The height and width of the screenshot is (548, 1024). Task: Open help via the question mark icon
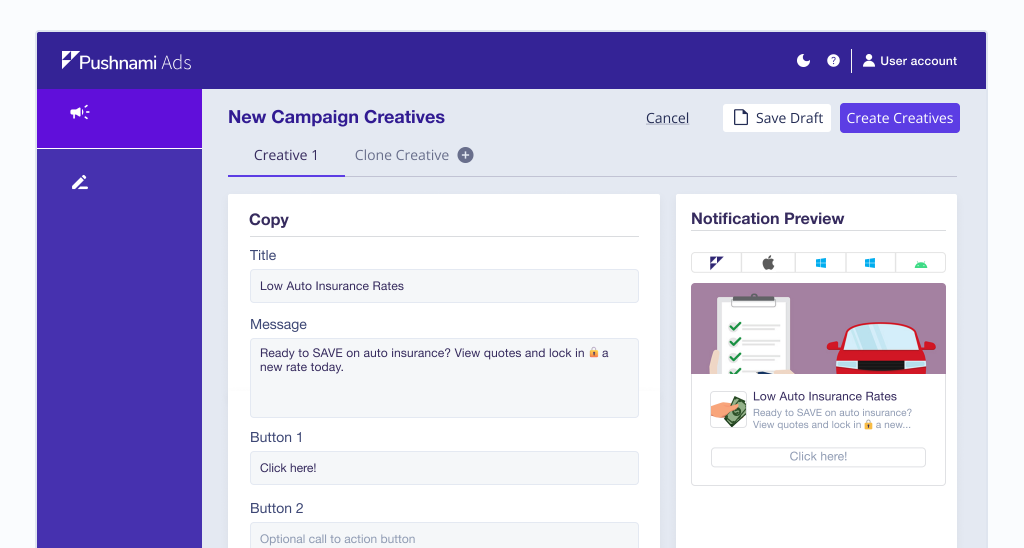tap(833, 61)
